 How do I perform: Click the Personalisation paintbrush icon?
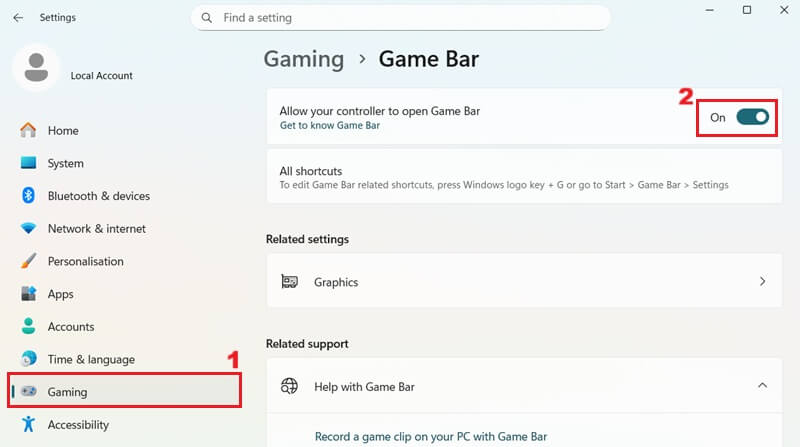pyautogui.click(x=29, y=261)
